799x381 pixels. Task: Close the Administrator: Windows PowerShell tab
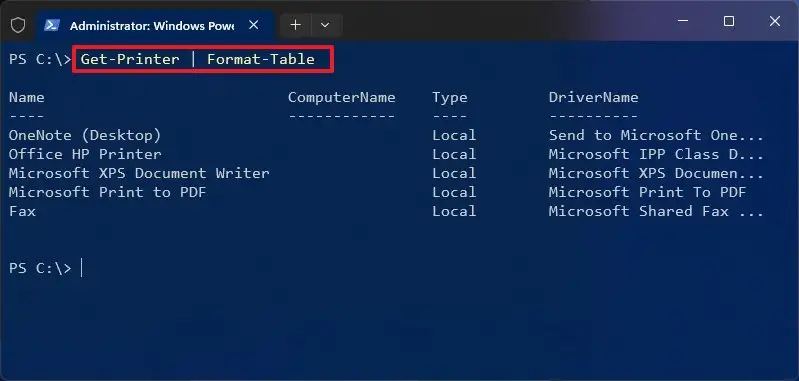pyautogui.click(x=254, y=25)
